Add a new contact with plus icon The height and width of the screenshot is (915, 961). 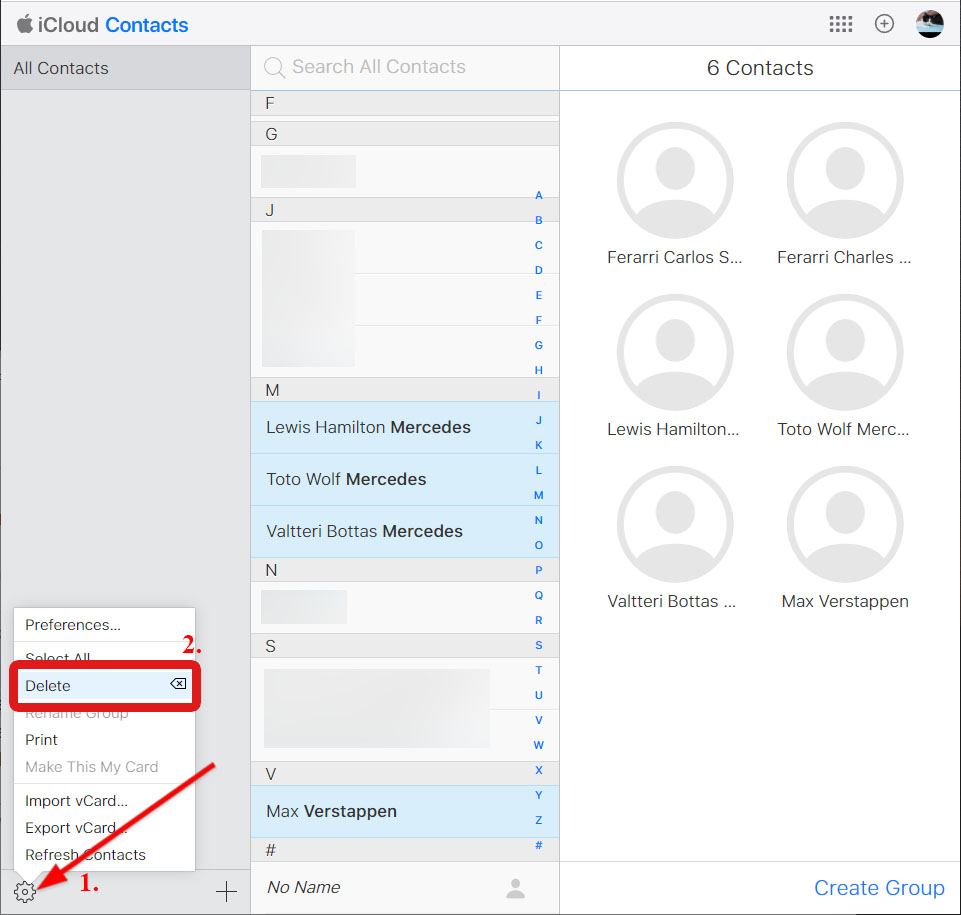[x=226, y=892]
